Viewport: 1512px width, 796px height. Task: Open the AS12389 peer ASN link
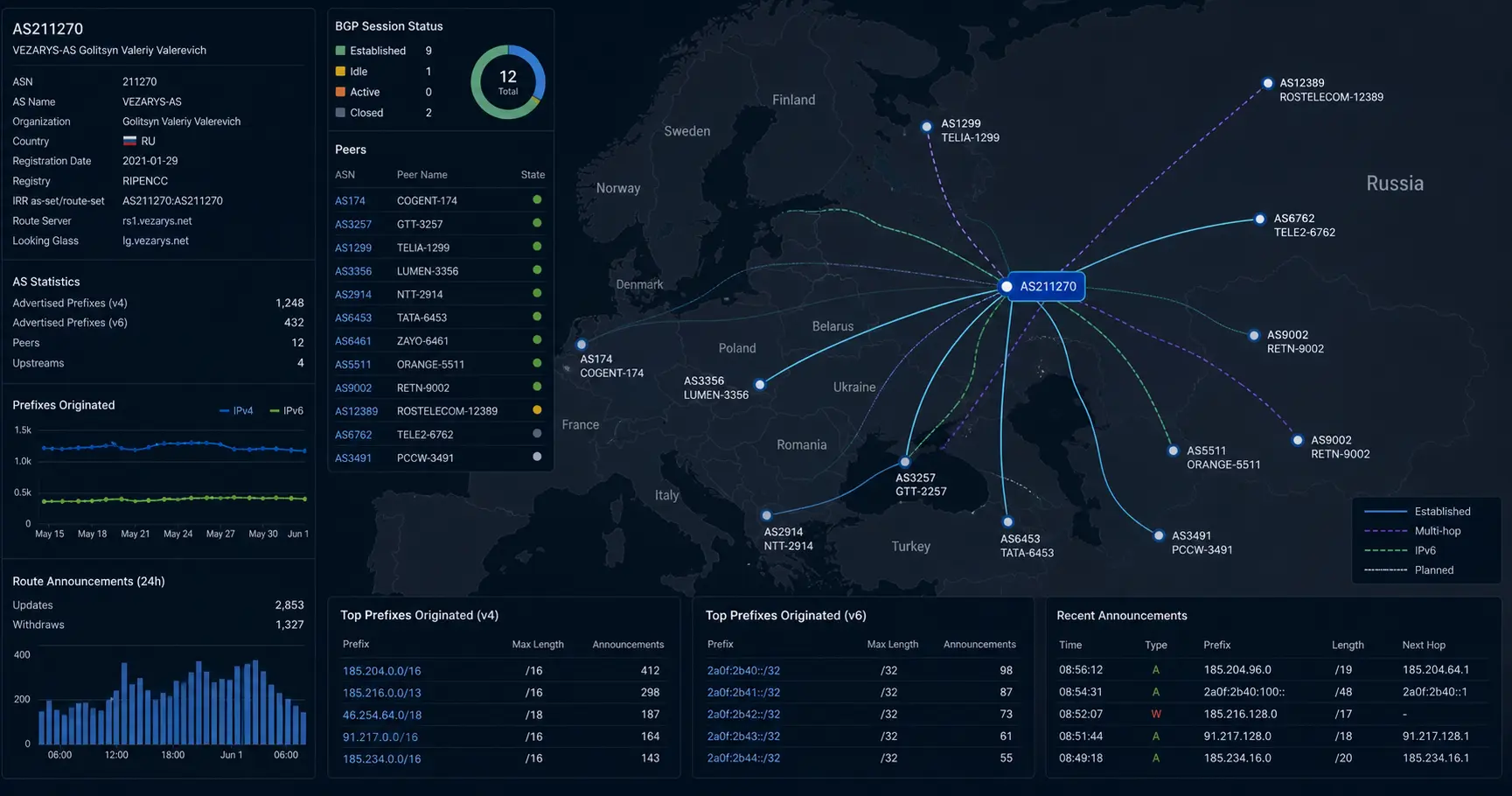(356, 411)
